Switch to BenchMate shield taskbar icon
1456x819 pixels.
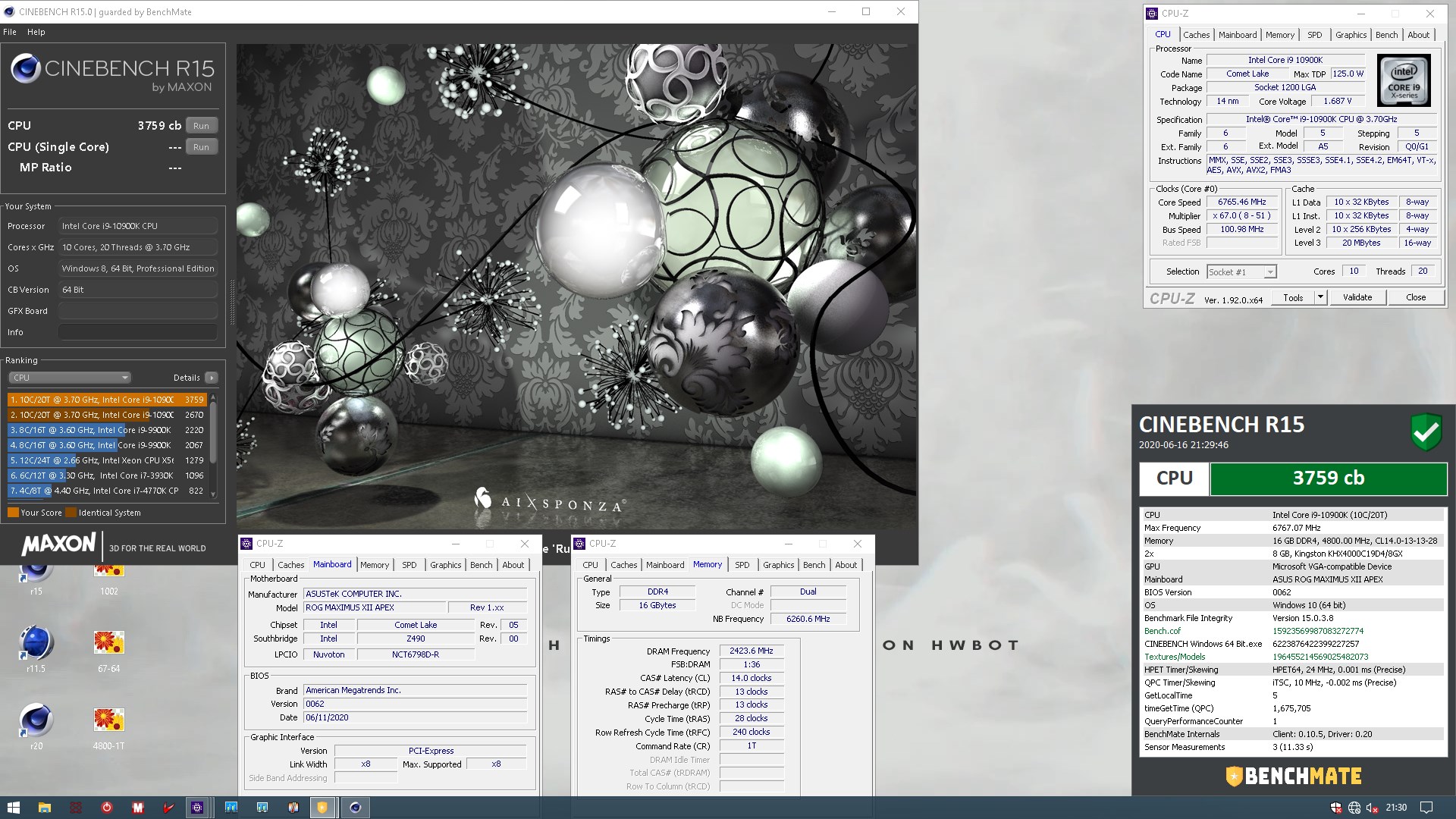coord(322,808)
